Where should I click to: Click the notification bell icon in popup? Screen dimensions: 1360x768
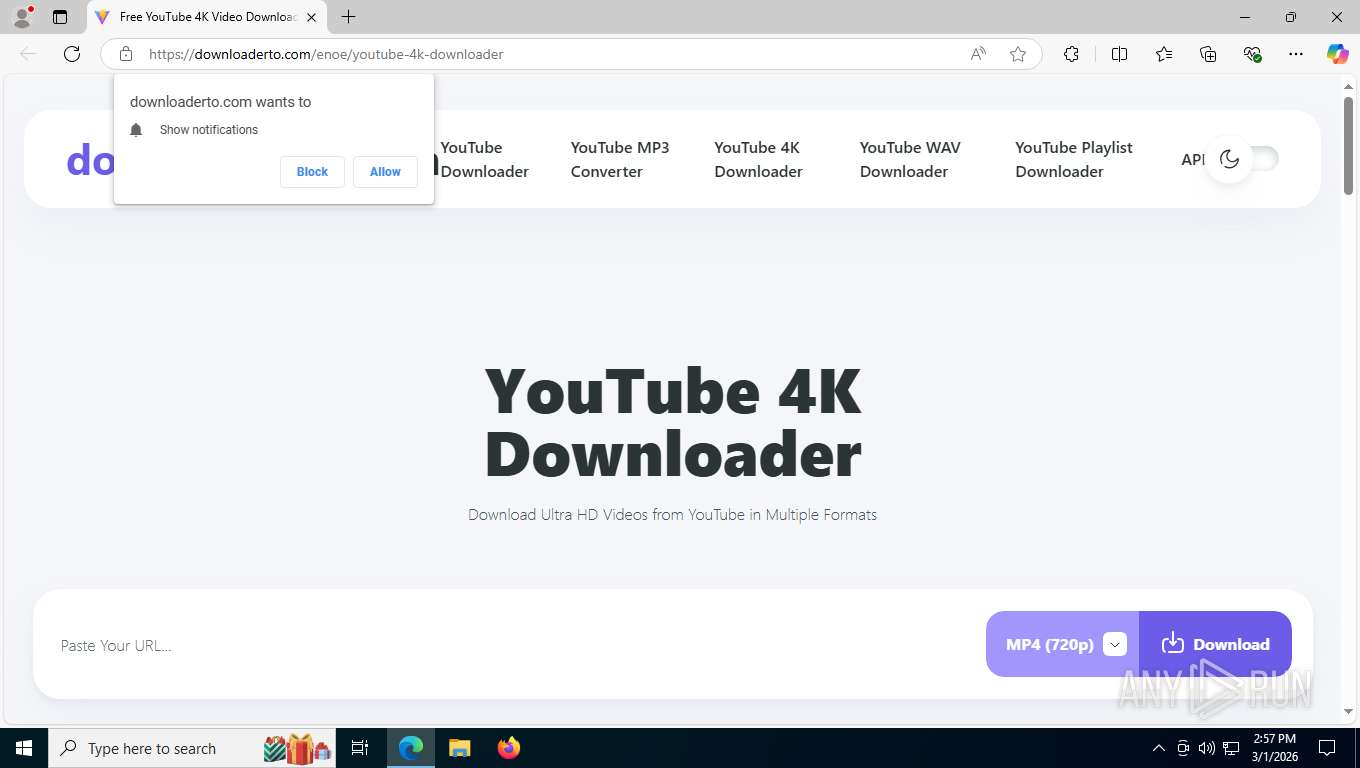pyautogui.click(x=137, y=130)
